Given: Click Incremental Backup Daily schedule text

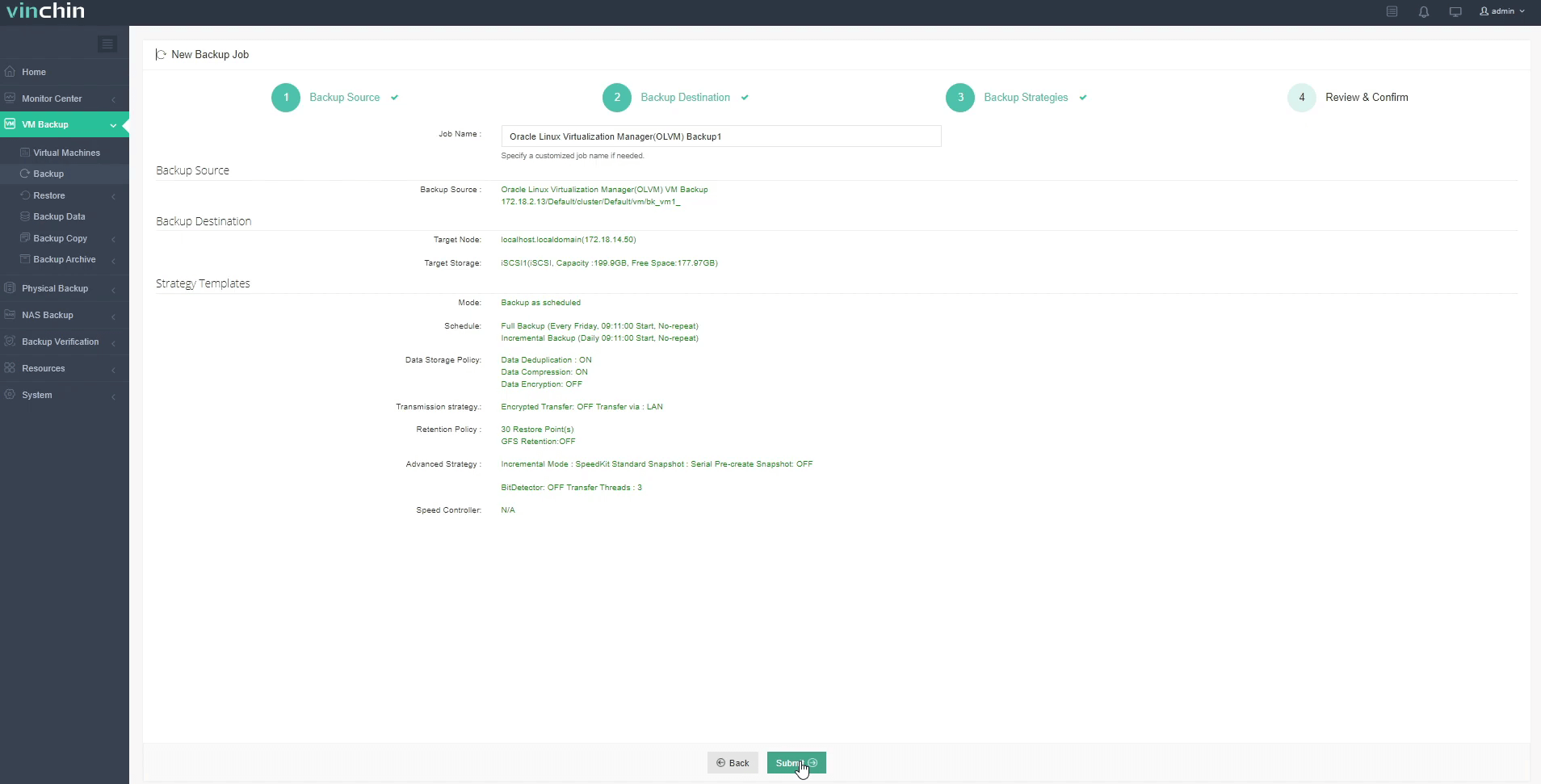Looking at the screenshot, I should pos(599,338).
